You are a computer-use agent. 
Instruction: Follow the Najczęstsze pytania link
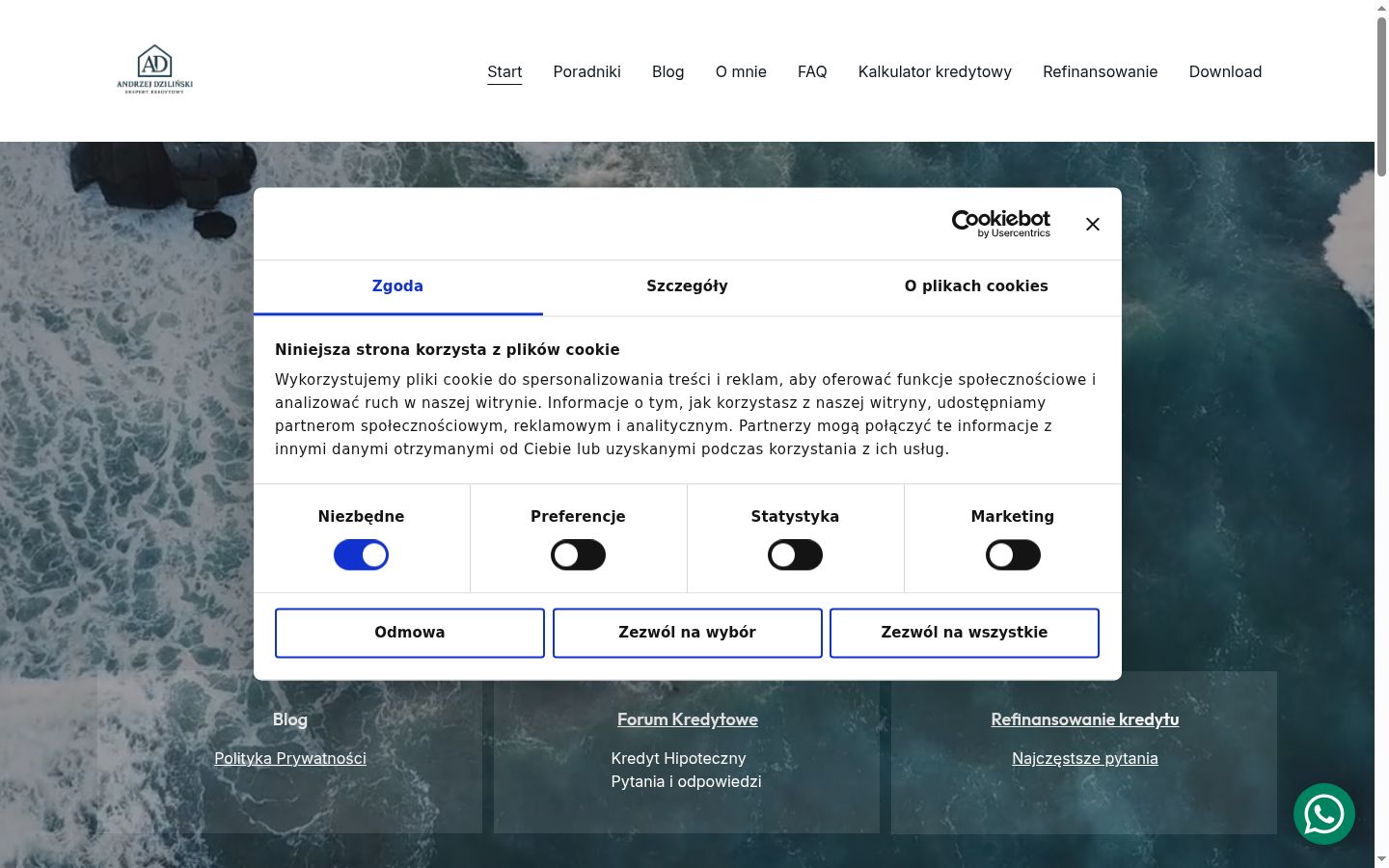1084,758
